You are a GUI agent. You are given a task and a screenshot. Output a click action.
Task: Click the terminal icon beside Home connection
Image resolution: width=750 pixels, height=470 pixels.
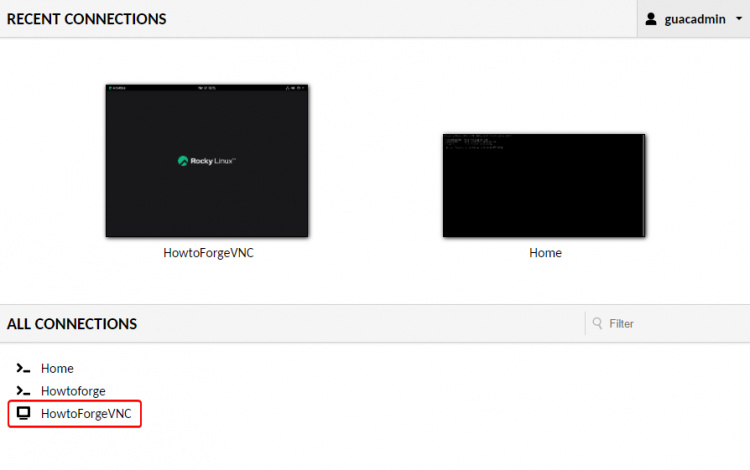[x=23, y=368]
